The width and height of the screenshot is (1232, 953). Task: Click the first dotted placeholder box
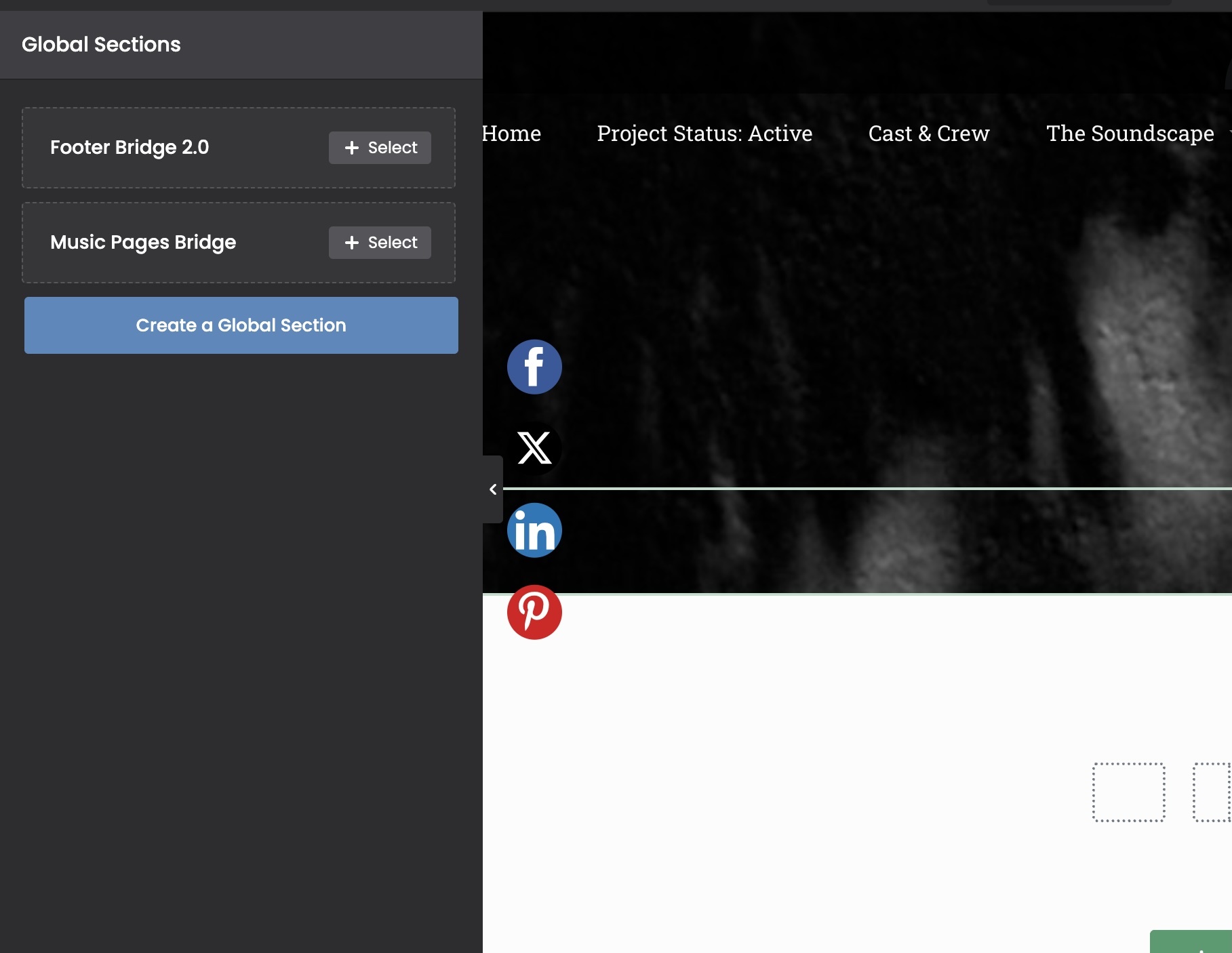point(1128,792)
